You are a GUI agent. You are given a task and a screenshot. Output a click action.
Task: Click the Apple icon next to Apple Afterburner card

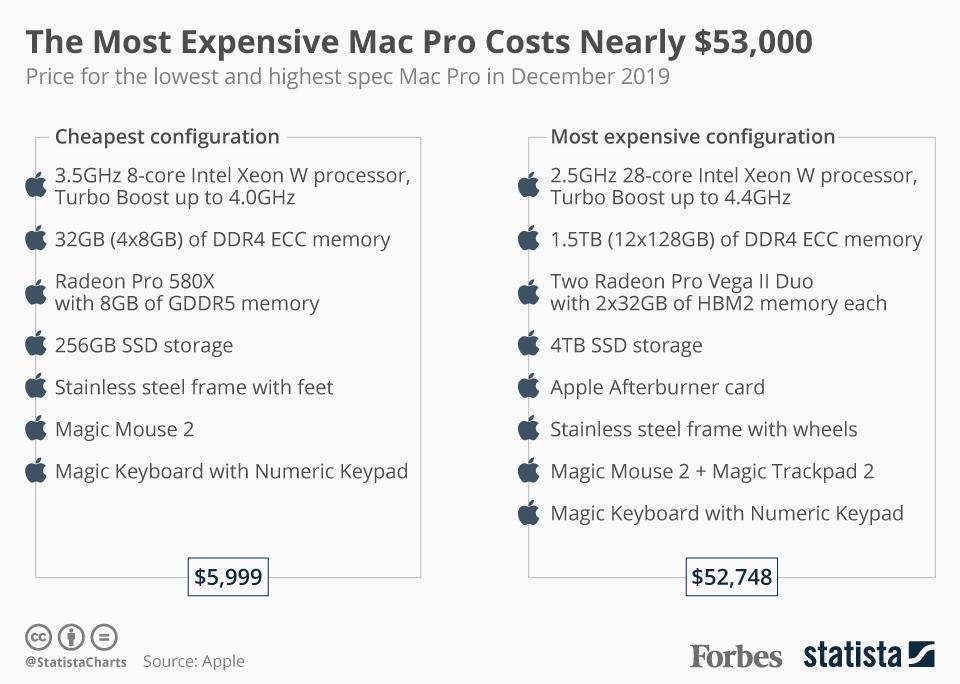click(x=529, y=387)
